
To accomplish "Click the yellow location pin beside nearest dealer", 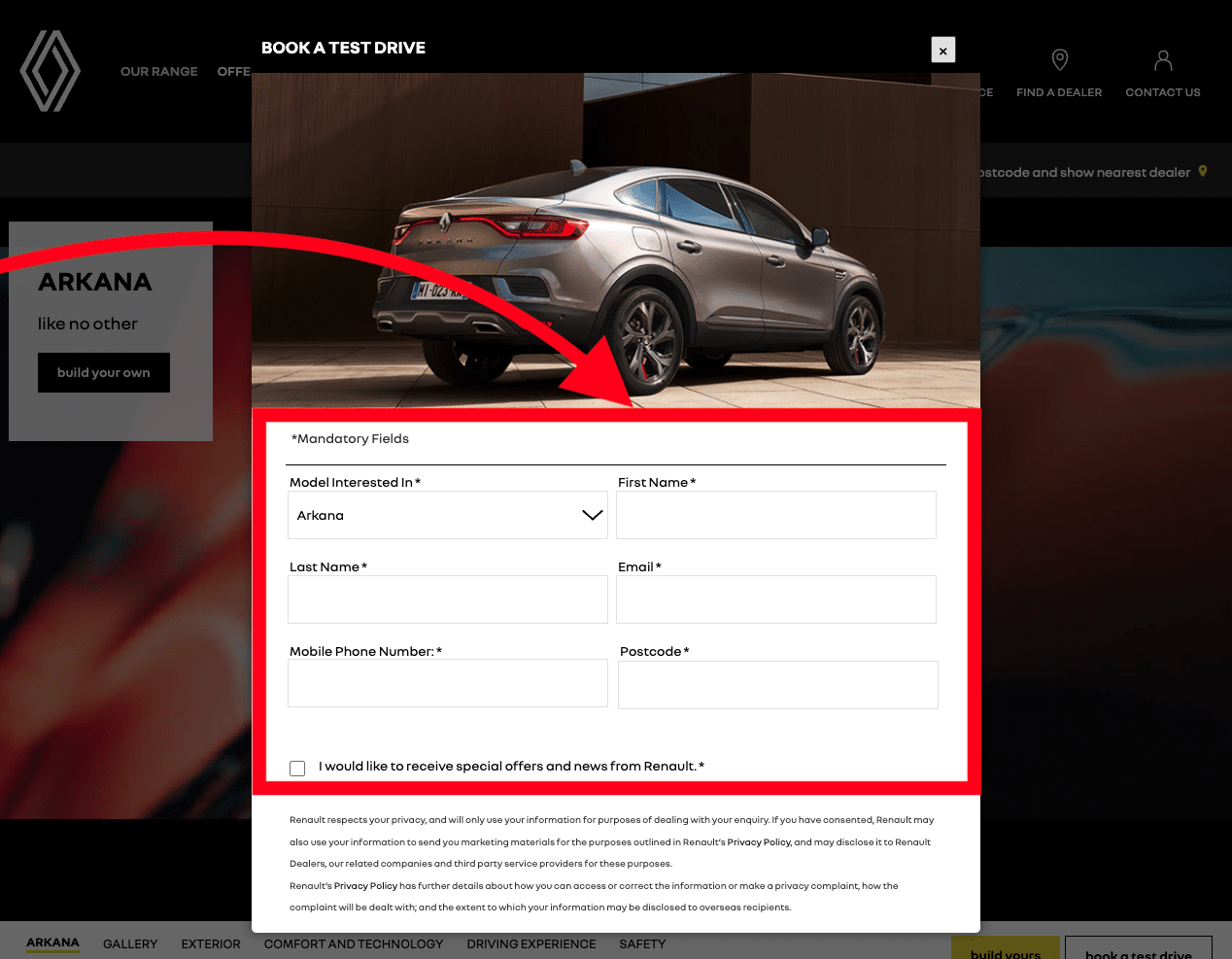I will [1203, 171].
